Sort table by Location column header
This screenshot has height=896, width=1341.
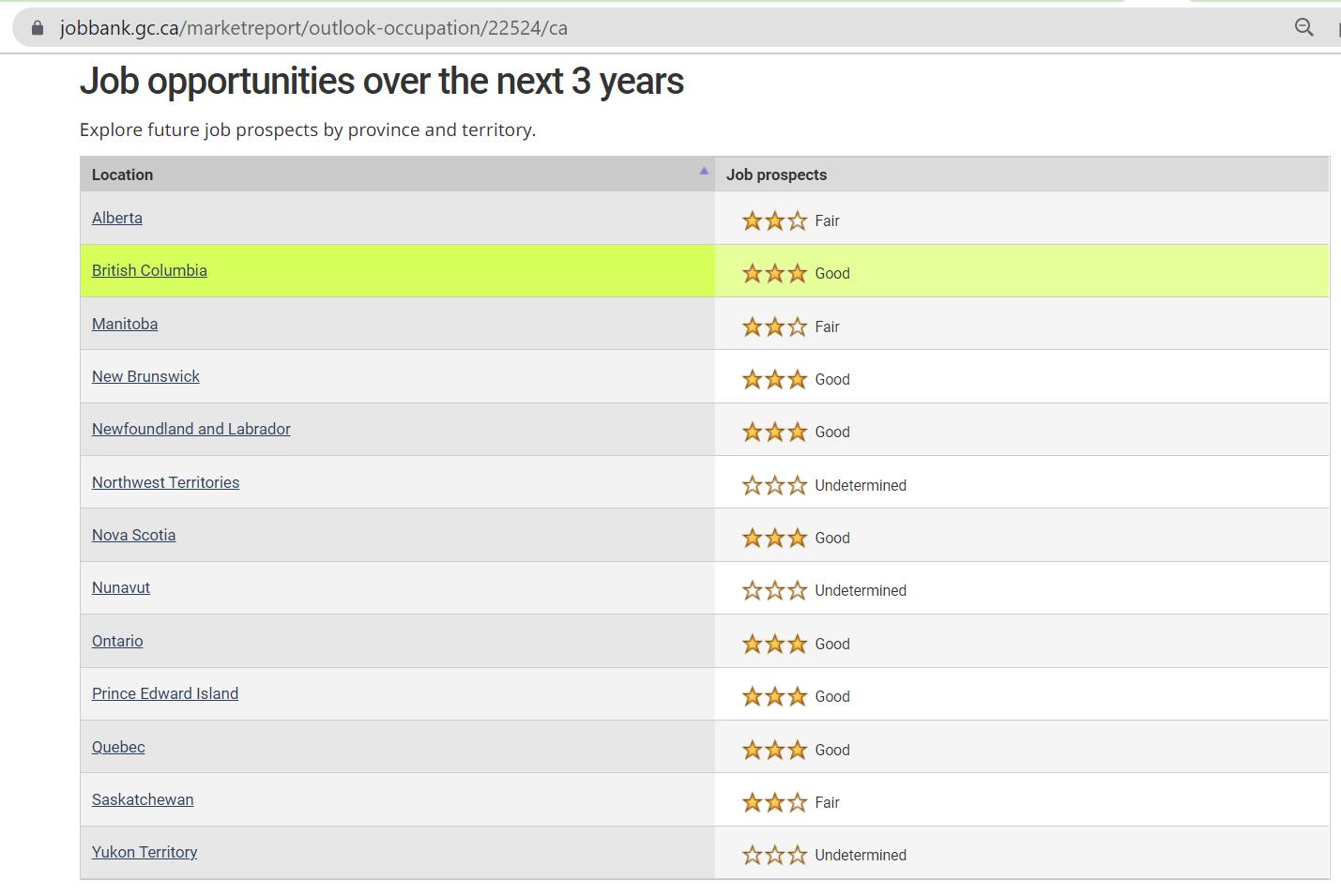[123, 175]
